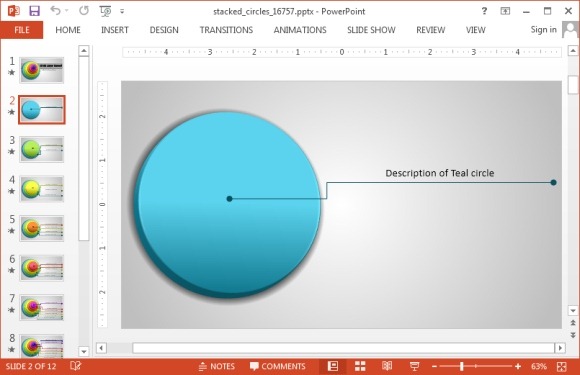The width and height of the screenshot is (580, 375).
Task: Switch to Reading View
Action: (387, 366)
